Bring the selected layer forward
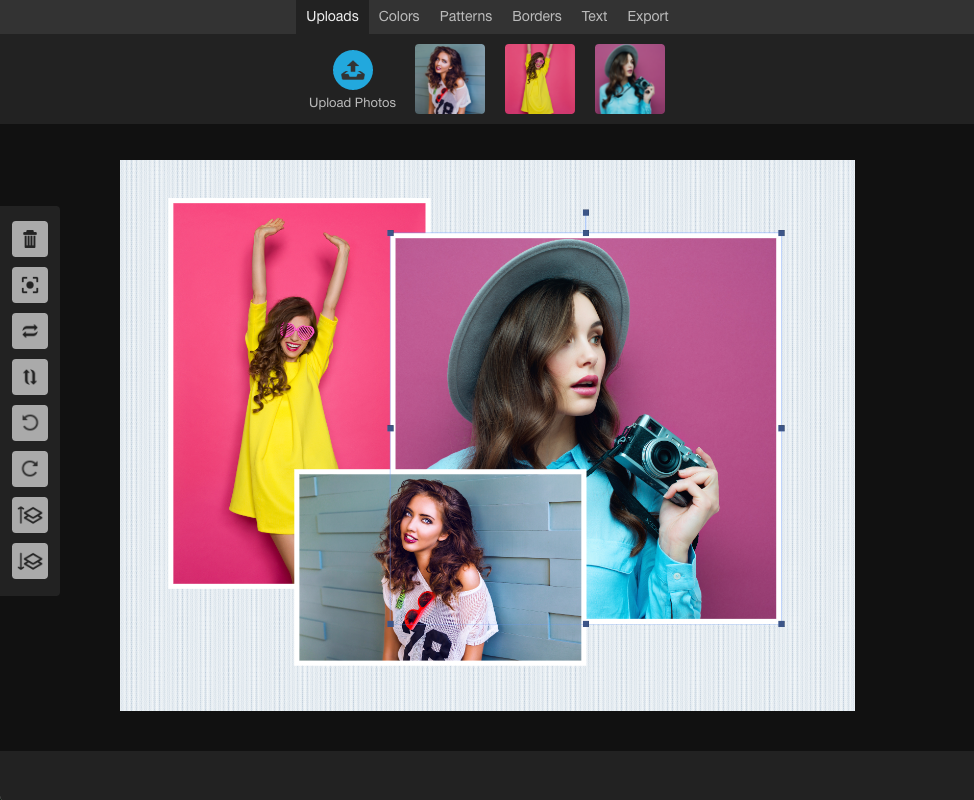This screenshot has height=800, width=974. (x=30, y=515)
